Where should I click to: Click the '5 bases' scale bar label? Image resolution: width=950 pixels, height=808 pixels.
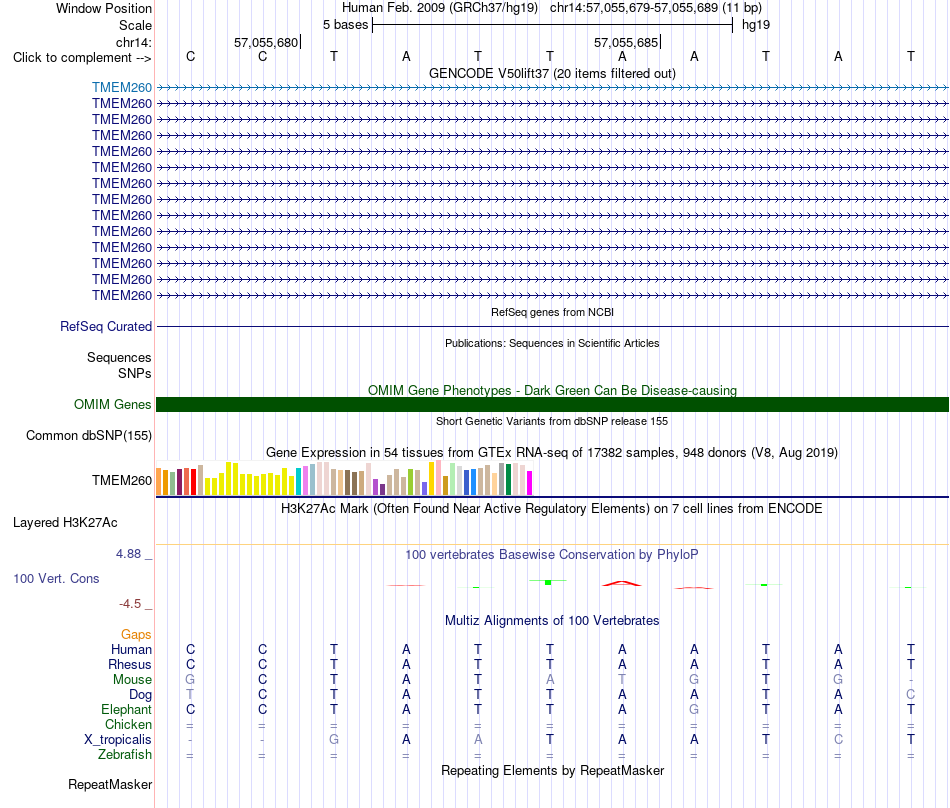345,25
